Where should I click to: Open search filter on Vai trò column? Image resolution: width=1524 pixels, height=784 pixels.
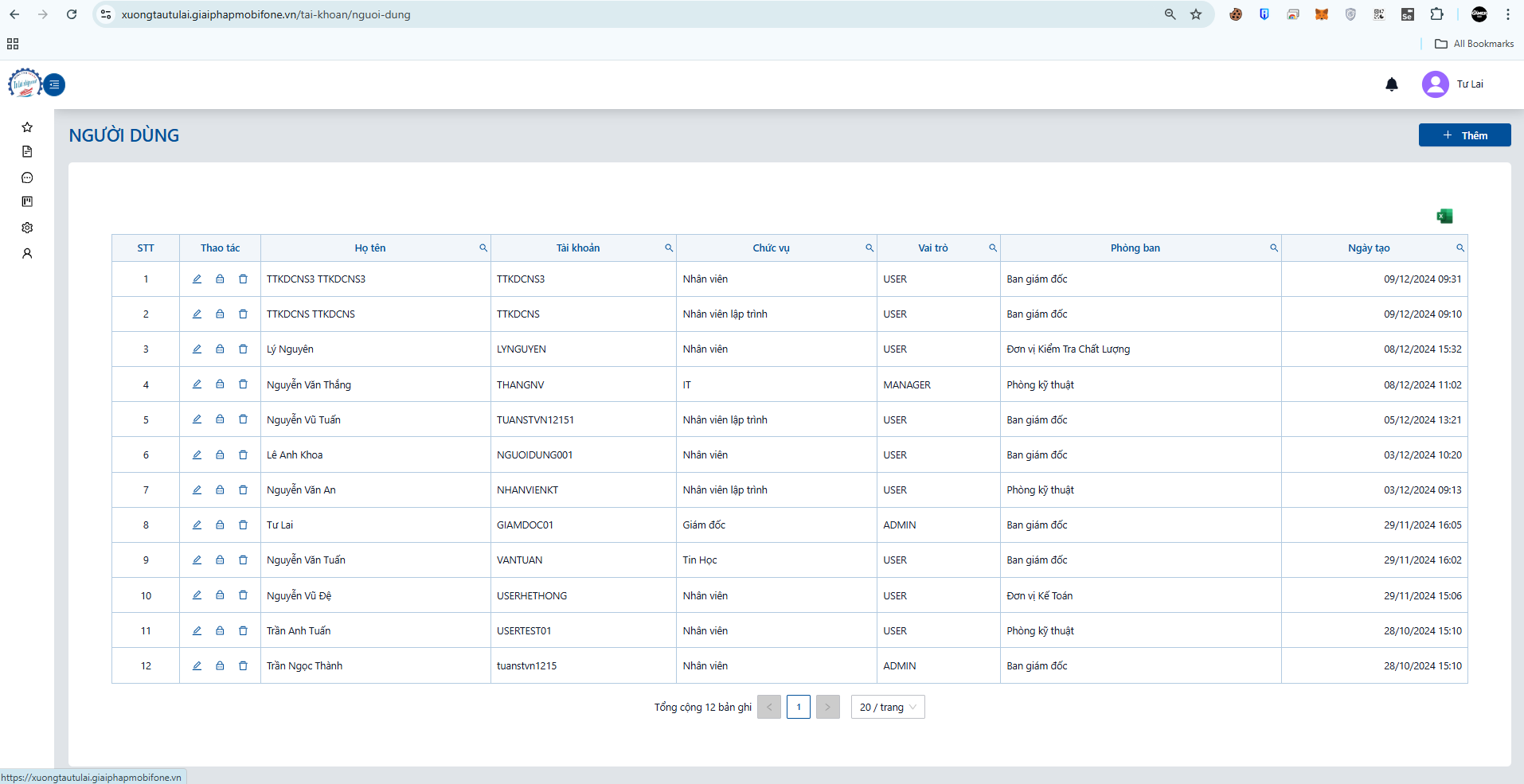(x=993, y=248)
